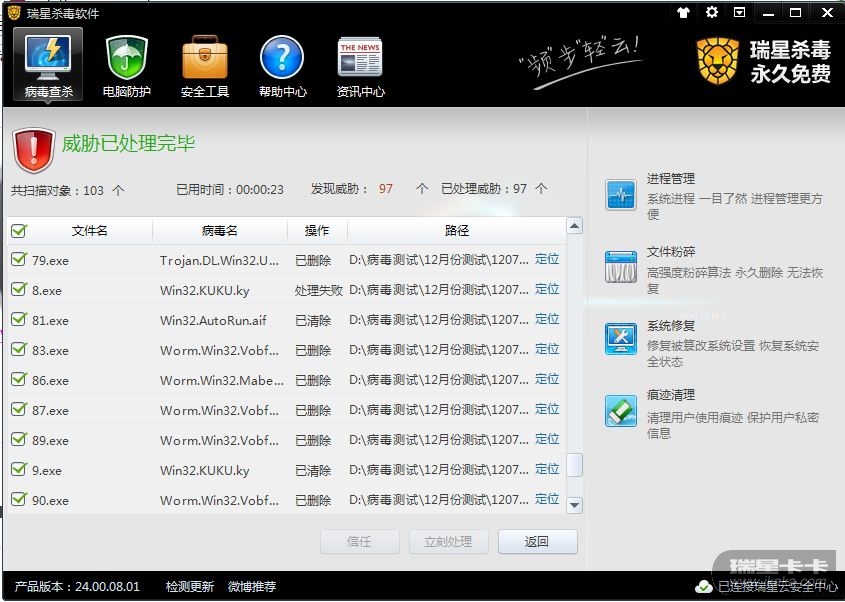Click the 痕迹清理 trace cleaner icon

coord(621,411)
